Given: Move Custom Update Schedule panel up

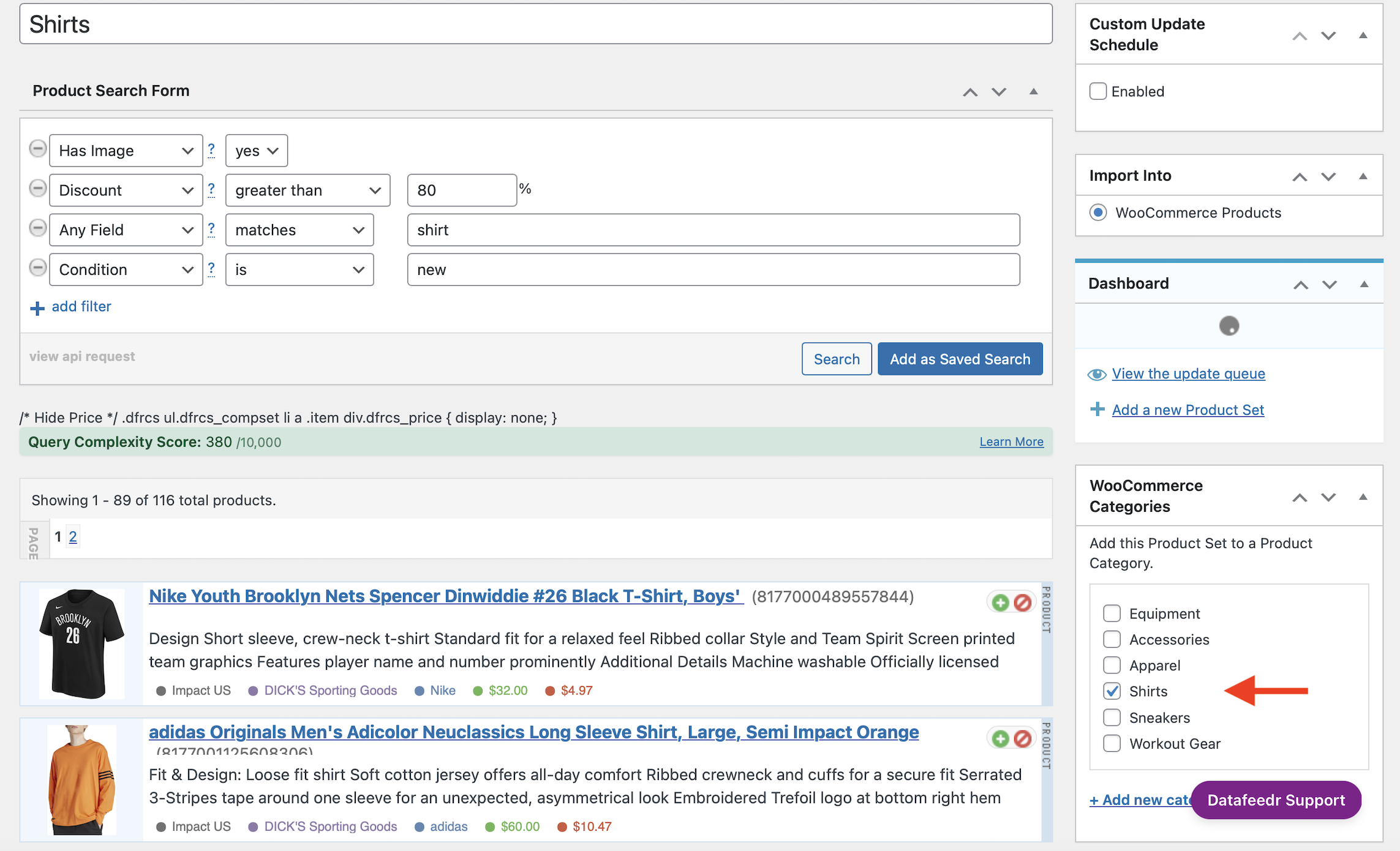Looking at the screenshot, I should [1300, 36].
